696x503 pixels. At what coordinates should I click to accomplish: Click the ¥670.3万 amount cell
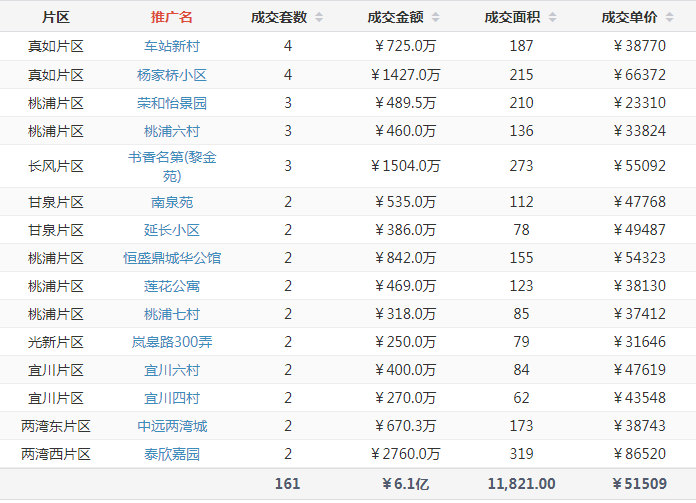pos(405,426)
